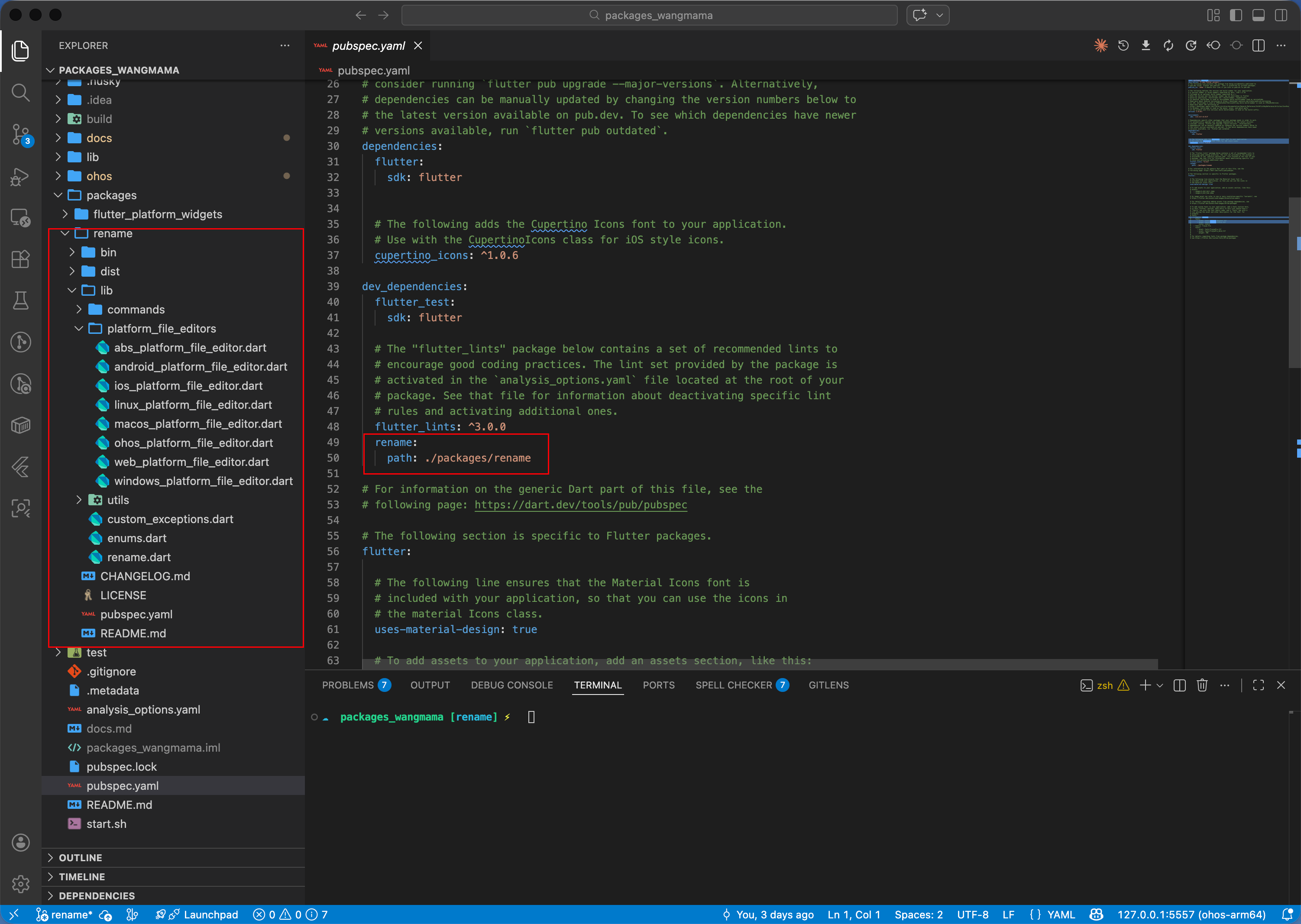The image size is (1301, 924).
Task: Kill terminal with trash can icon
Action: click(1201, 685)
